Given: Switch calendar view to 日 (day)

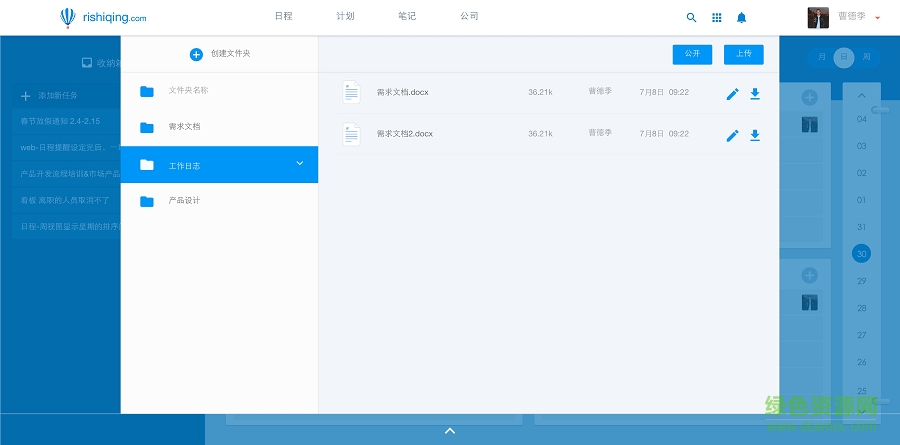Looking at the screenshot, I should pyautogui.click(x=845, y=57).
